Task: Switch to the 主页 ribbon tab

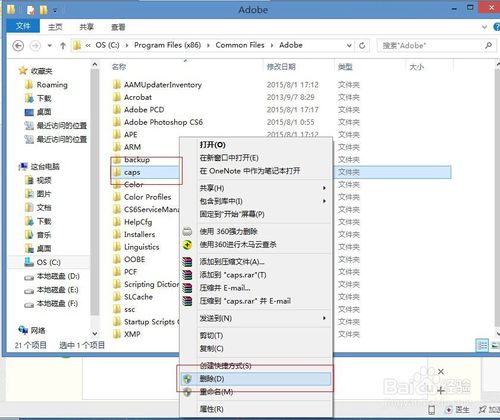Action: click(55, 27)
